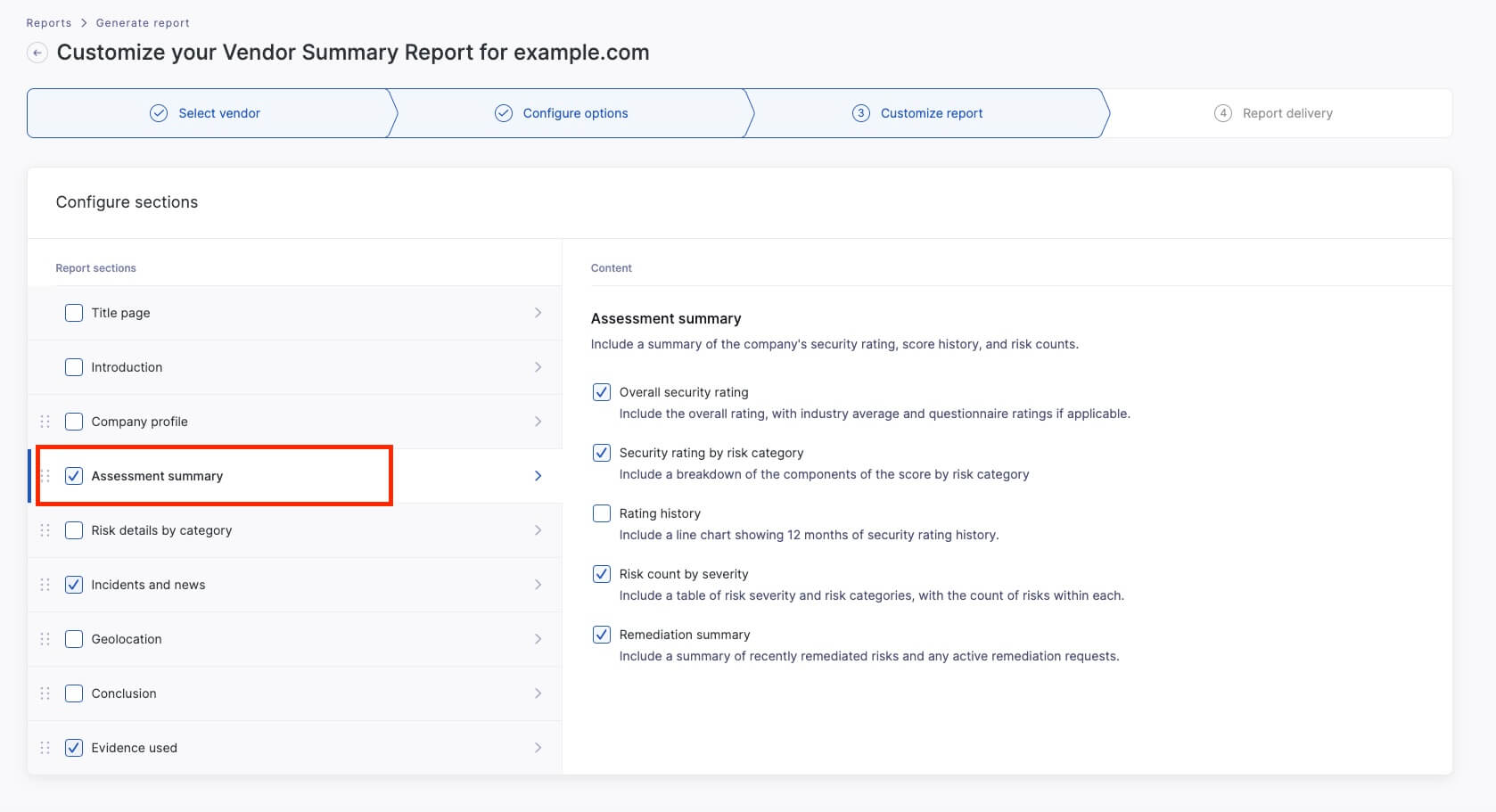Grab the drag handle for Conclusion

pos(45,693)
